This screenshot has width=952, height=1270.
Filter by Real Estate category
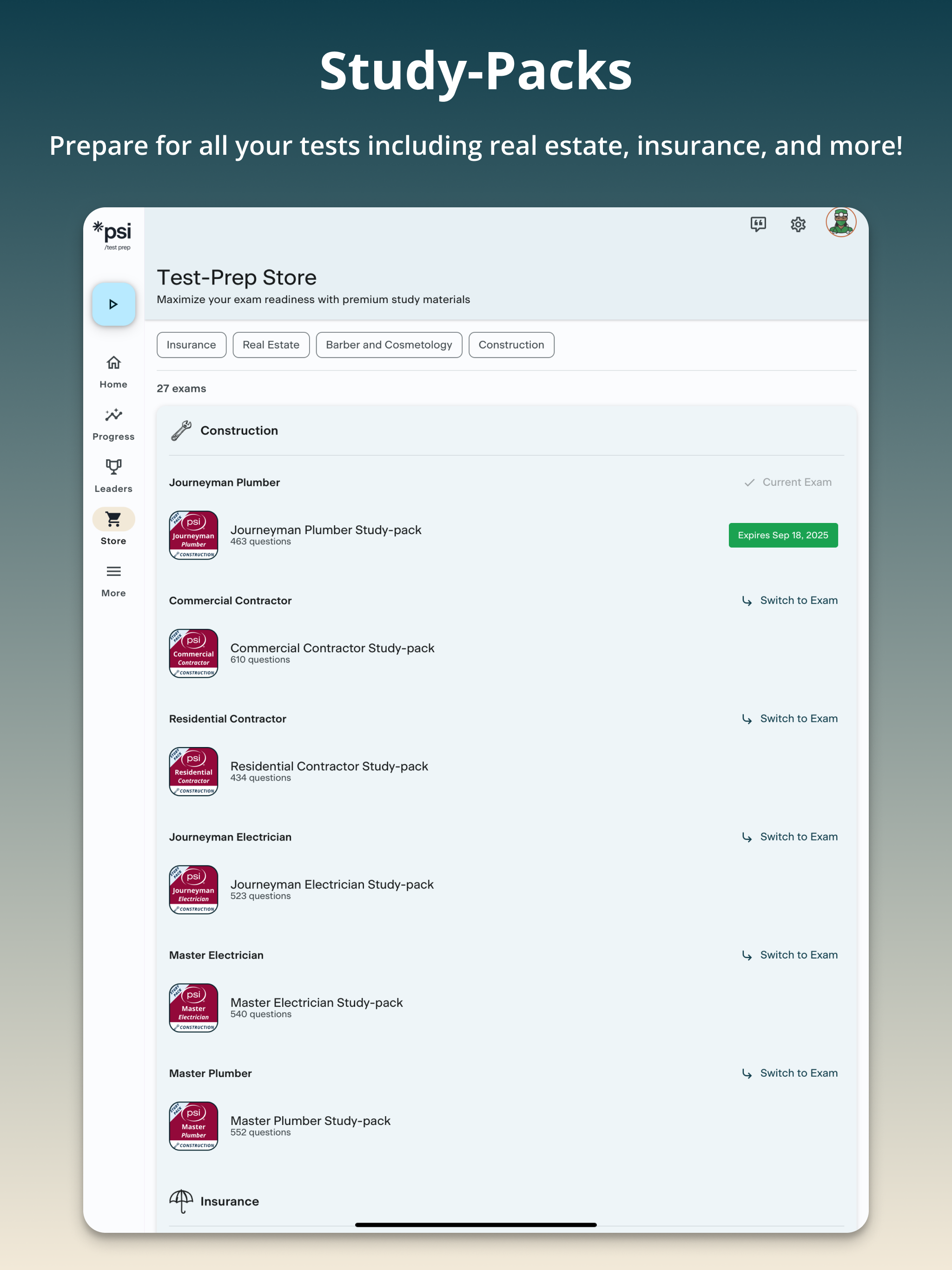point(271,345)
